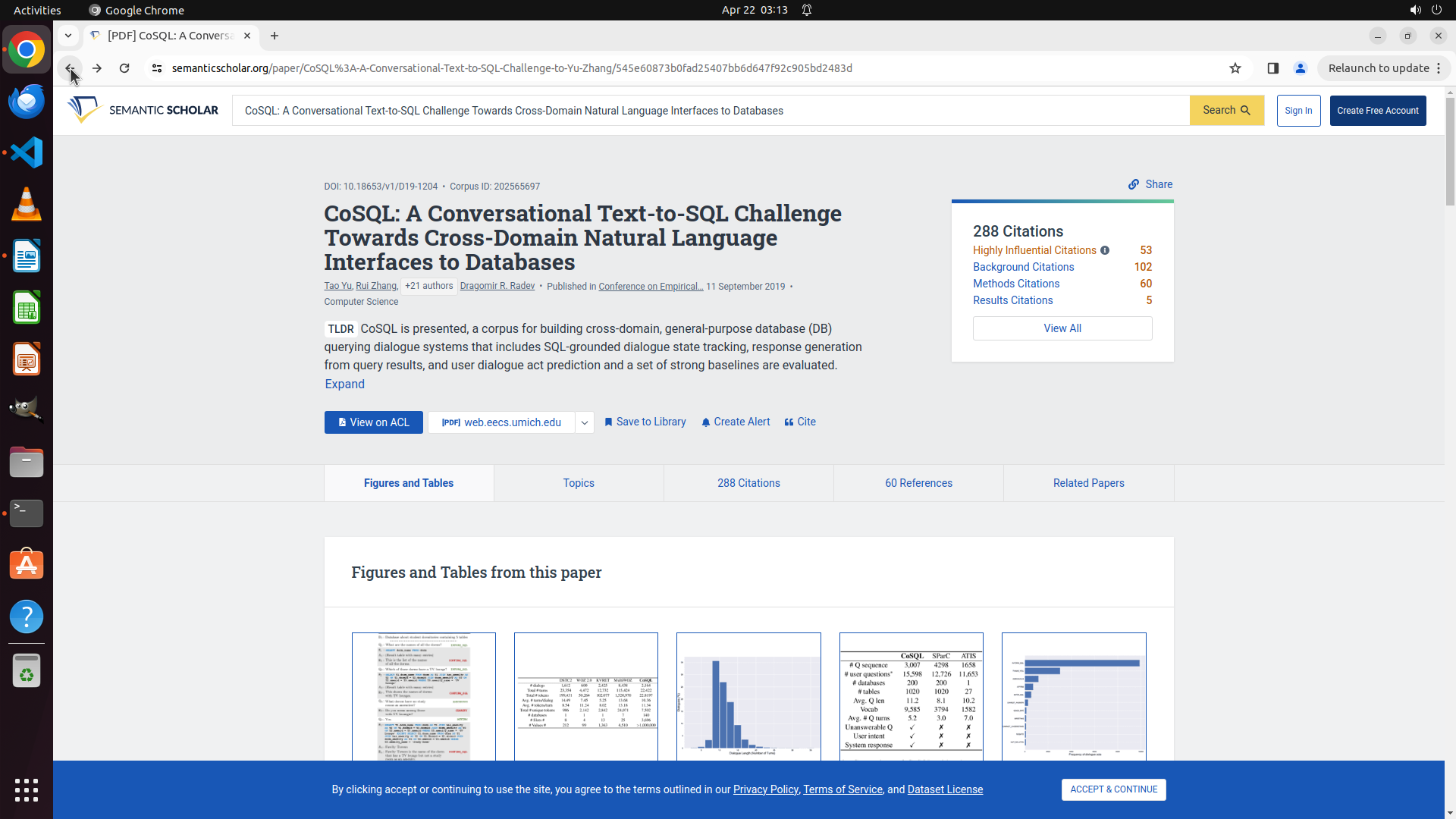The width and height of the screenshot is (1456, 819).
Task: Click the Share link icon
Action: click(1134, 184)
